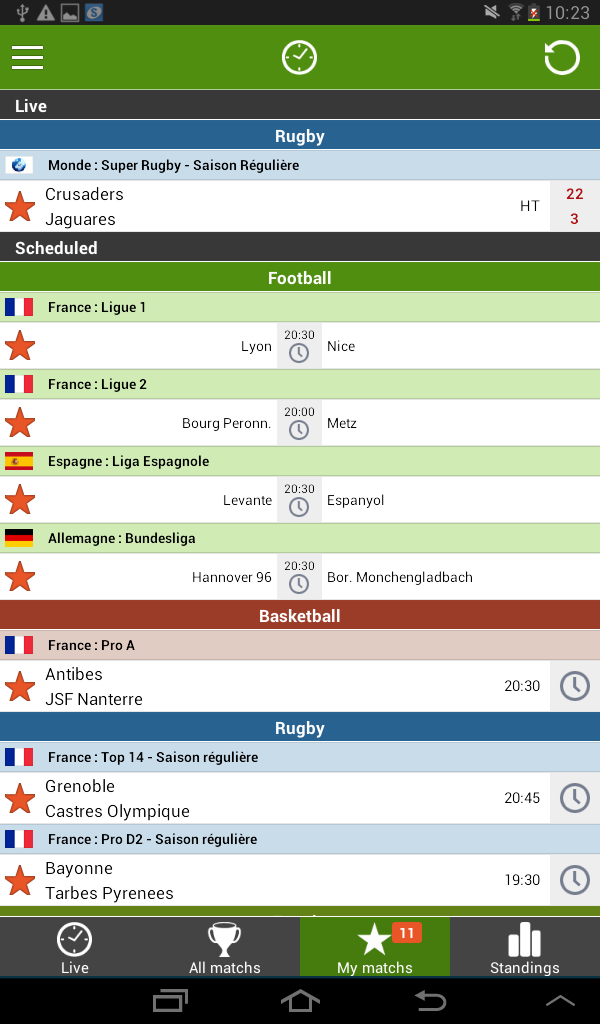
Task: Select the My matchs tab
Action: 375,947
